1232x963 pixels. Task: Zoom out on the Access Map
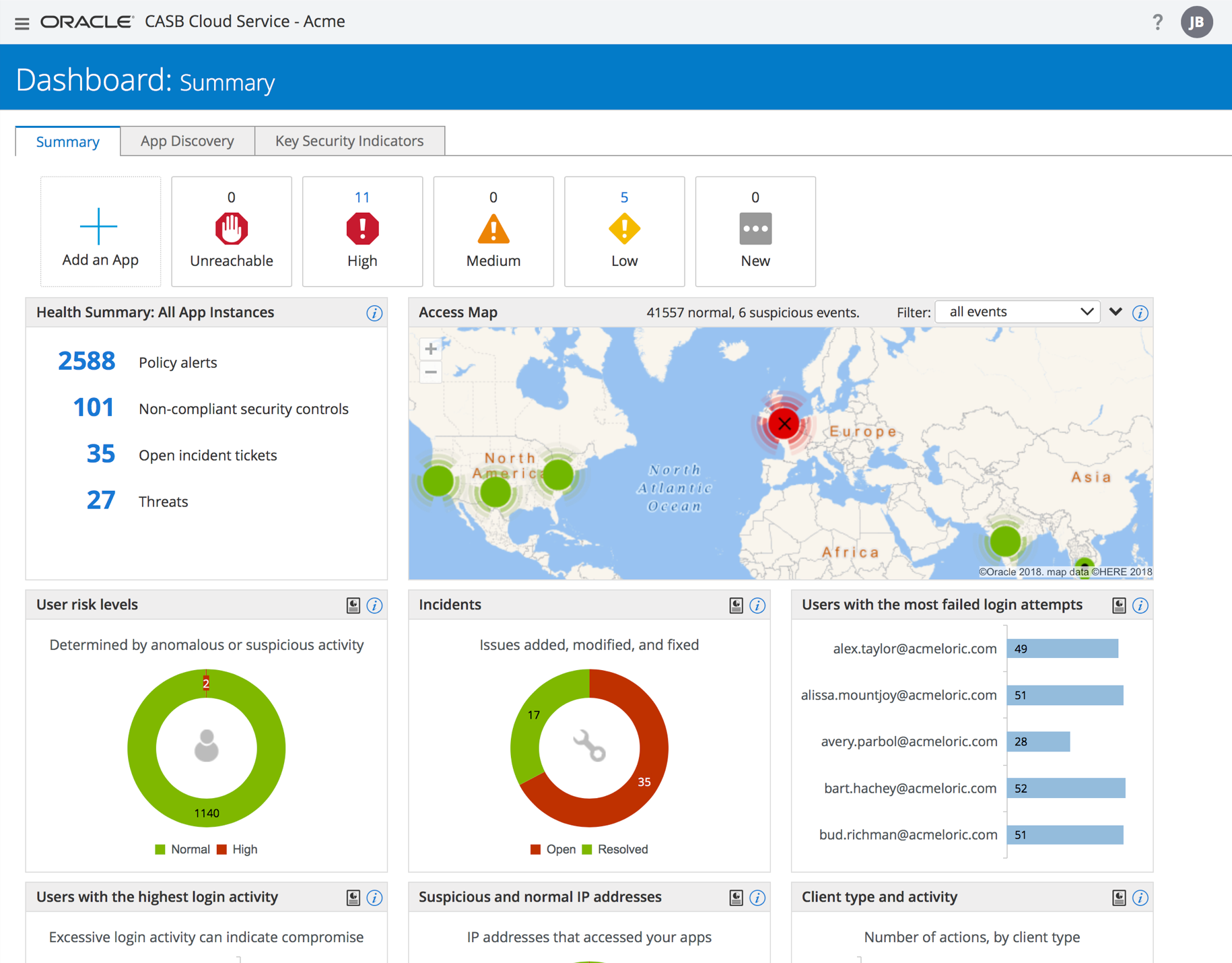coord(431,372)
